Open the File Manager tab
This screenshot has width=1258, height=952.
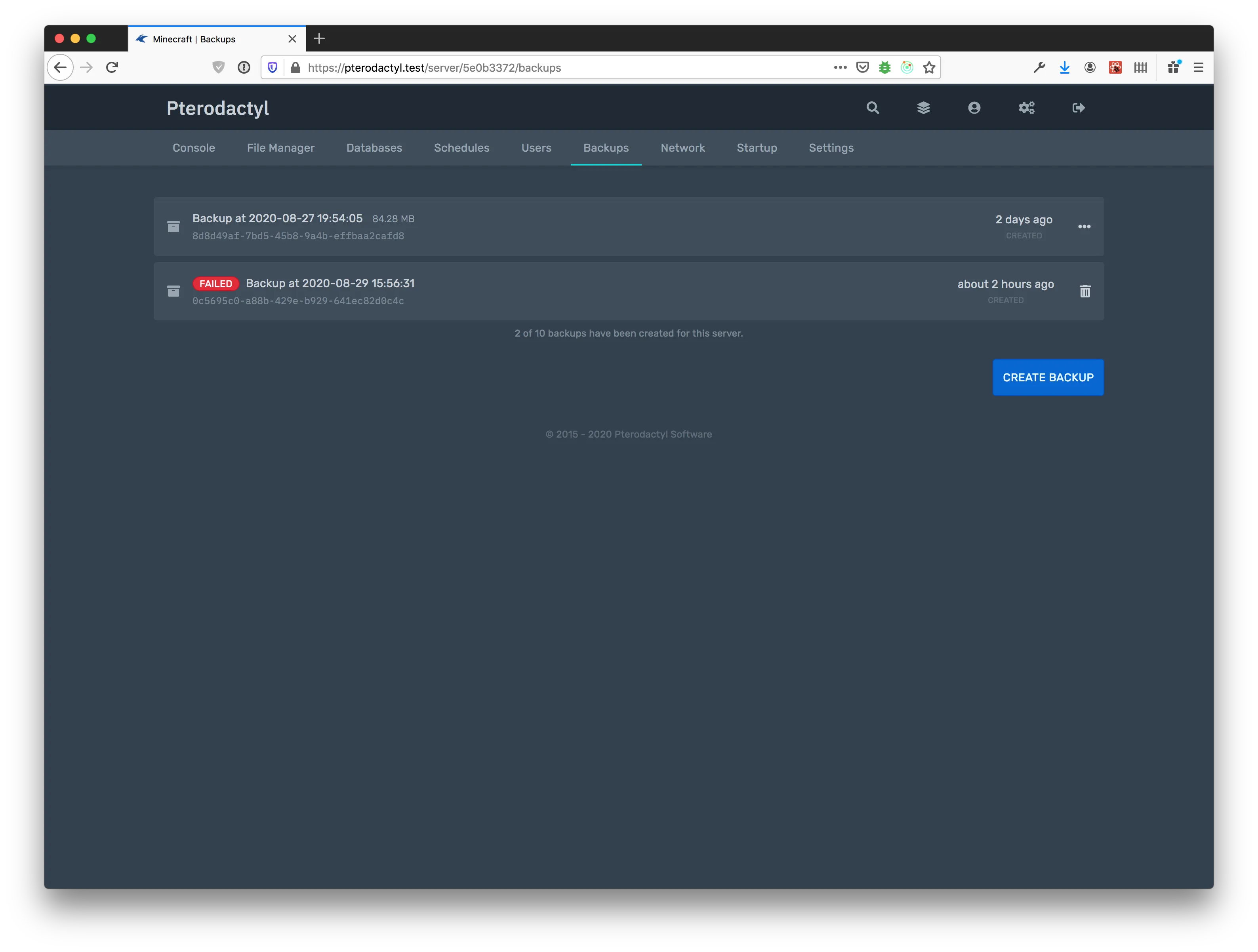point(280,148)
